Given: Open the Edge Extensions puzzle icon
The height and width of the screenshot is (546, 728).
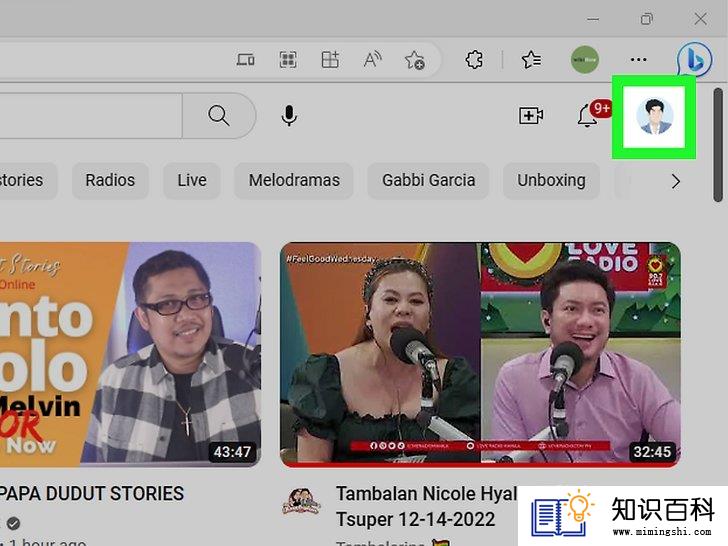Looking at the screenshot, I should point(474,59).
